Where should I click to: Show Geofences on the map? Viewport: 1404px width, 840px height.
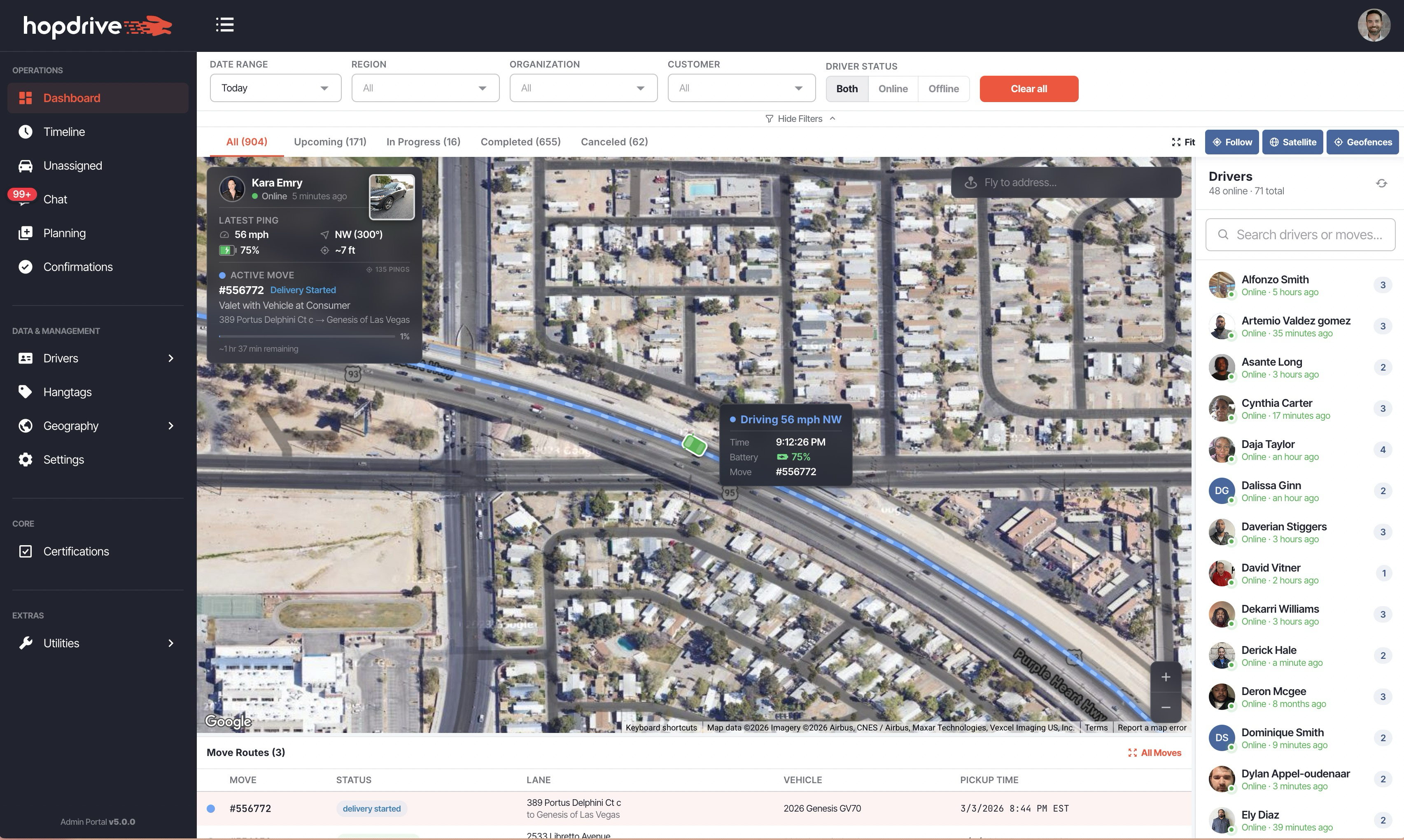coord(1362,142)
